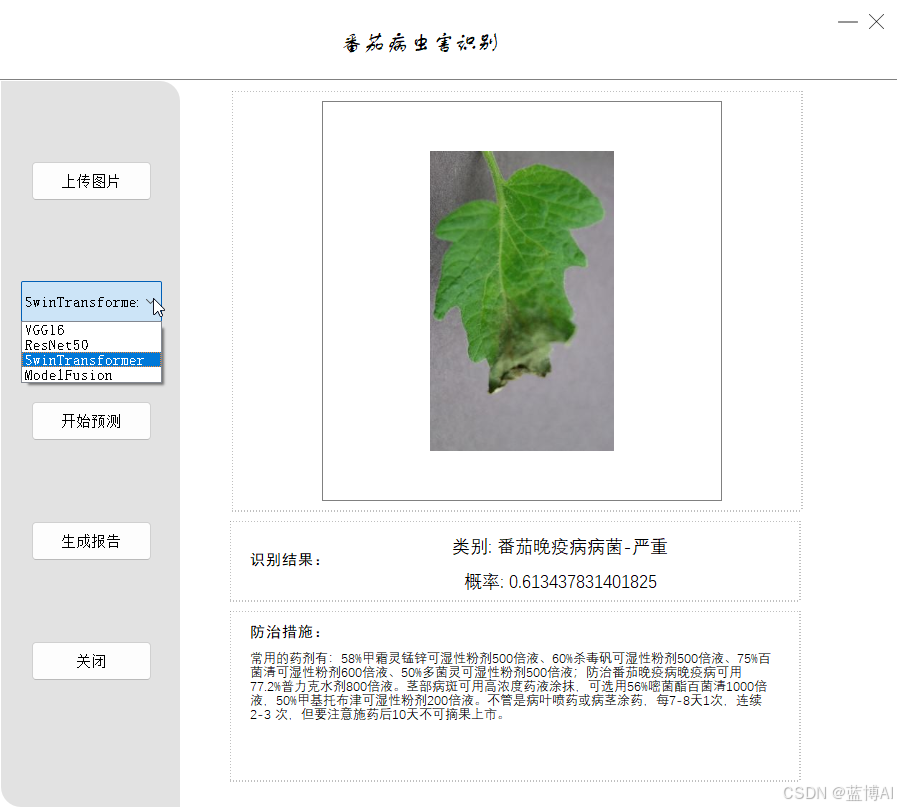Click the 开始预测 start prediction button
The image size is (897, 808).
coord(91,421)
